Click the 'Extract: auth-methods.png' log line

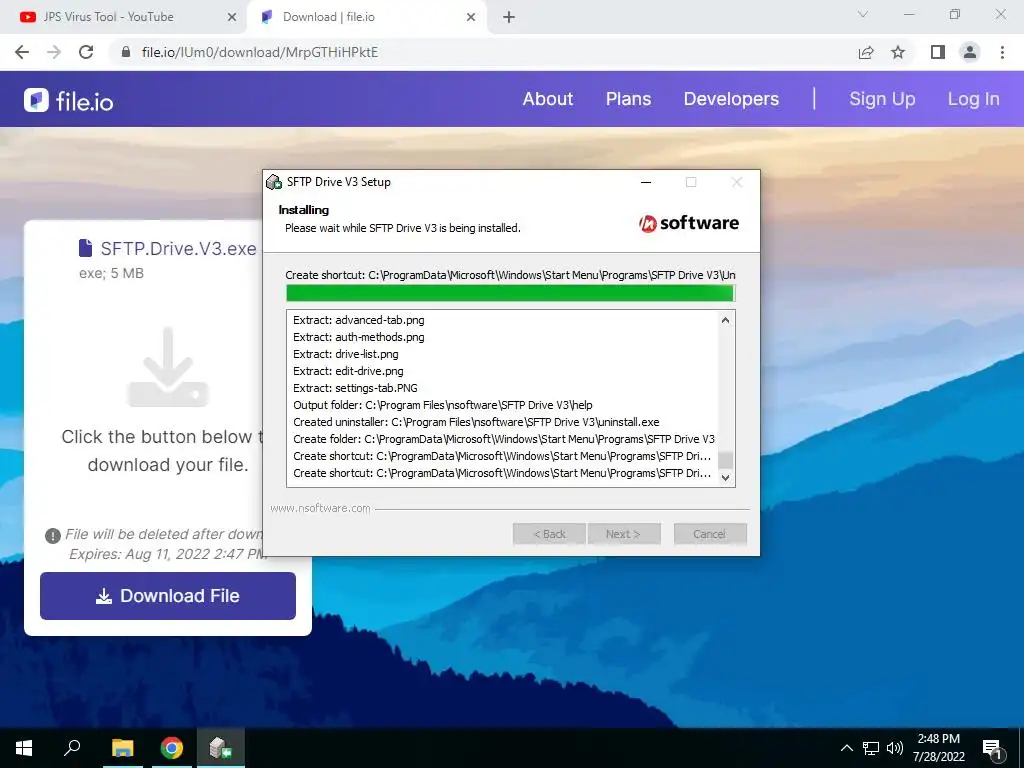pyautogui.click(x=359, y=337)
